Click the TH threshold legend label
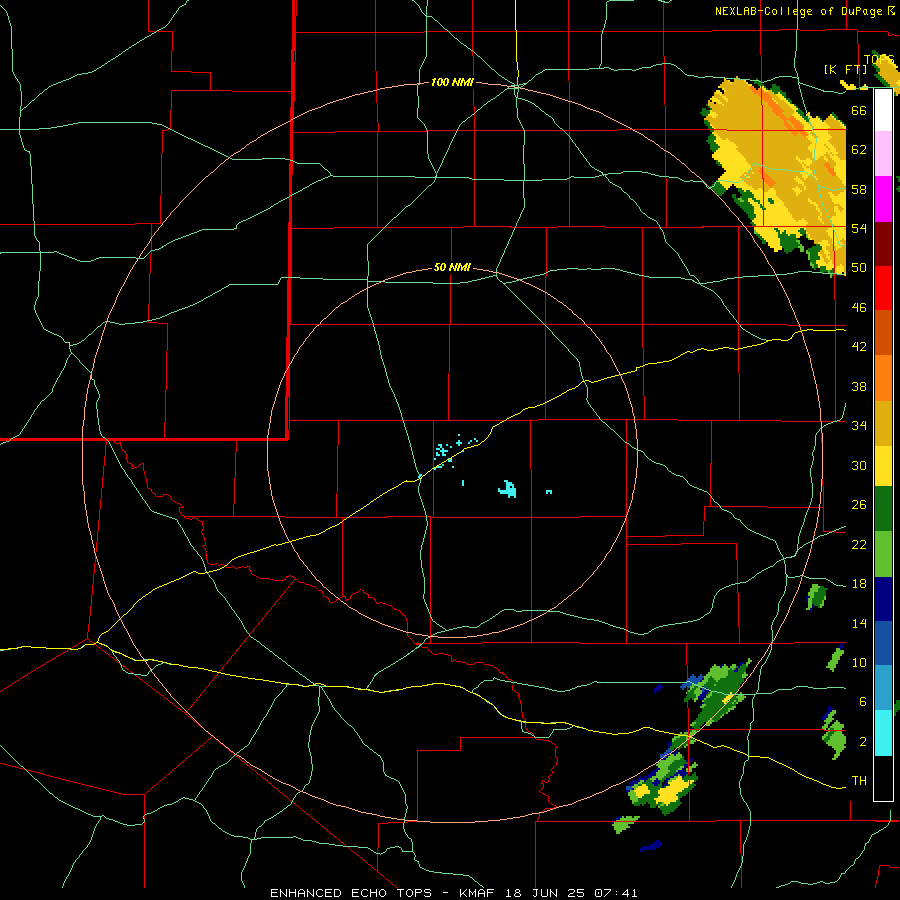900x900 pixels. point(859,781)
